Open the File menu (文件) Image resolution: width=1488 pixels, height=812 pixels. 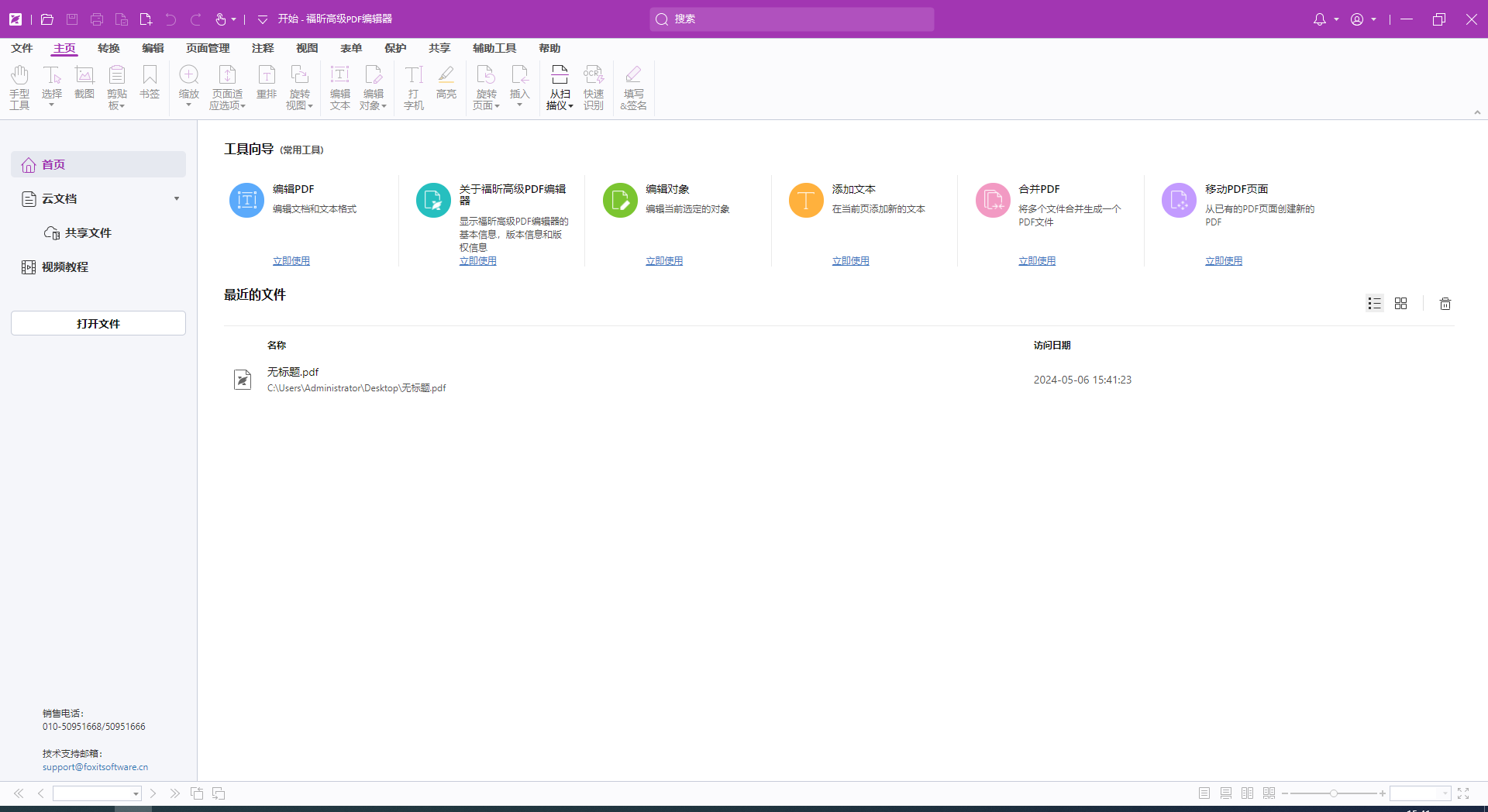coord(22,48)
